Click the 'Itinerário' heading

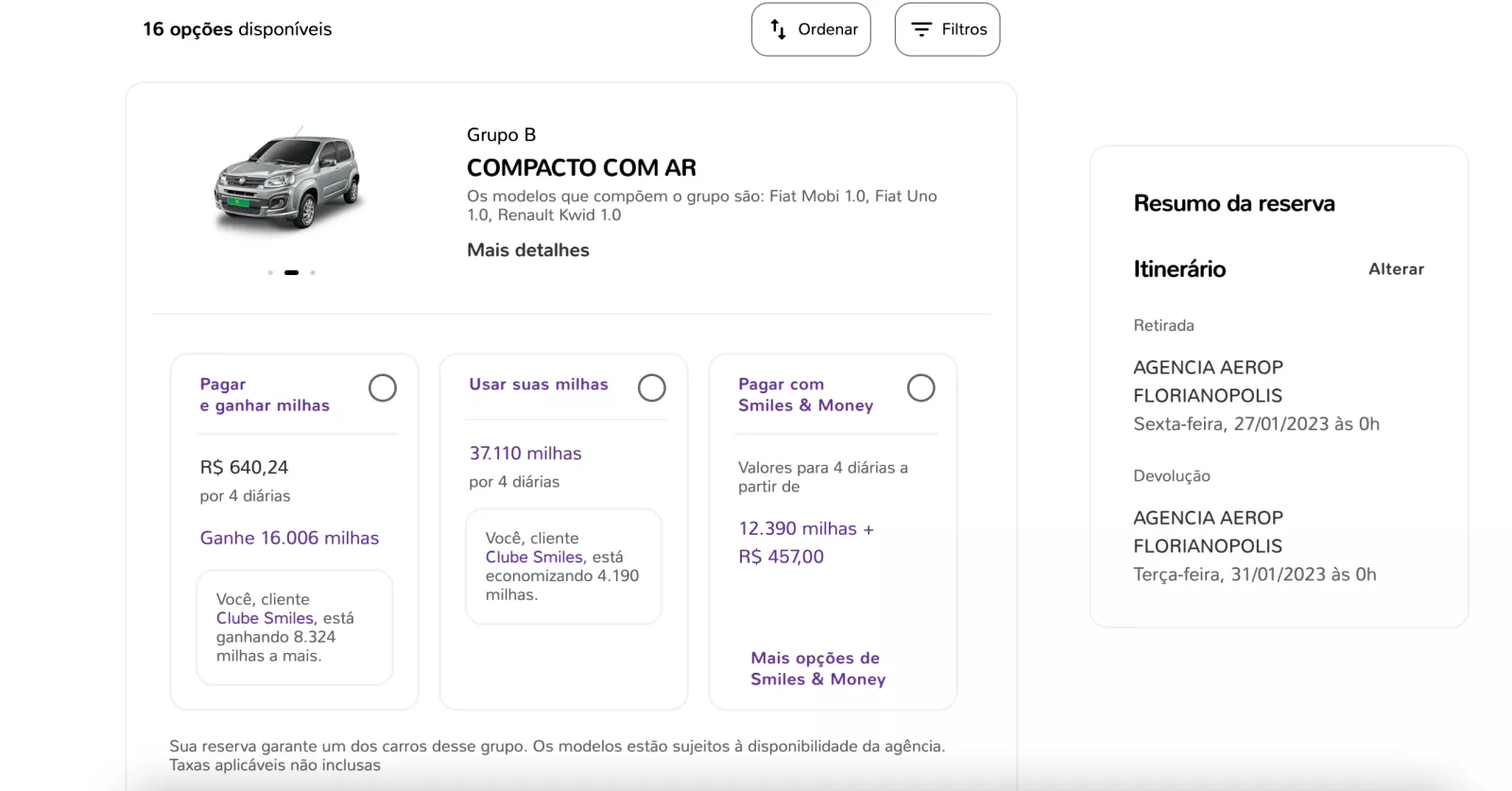(x=1179, y=269)
